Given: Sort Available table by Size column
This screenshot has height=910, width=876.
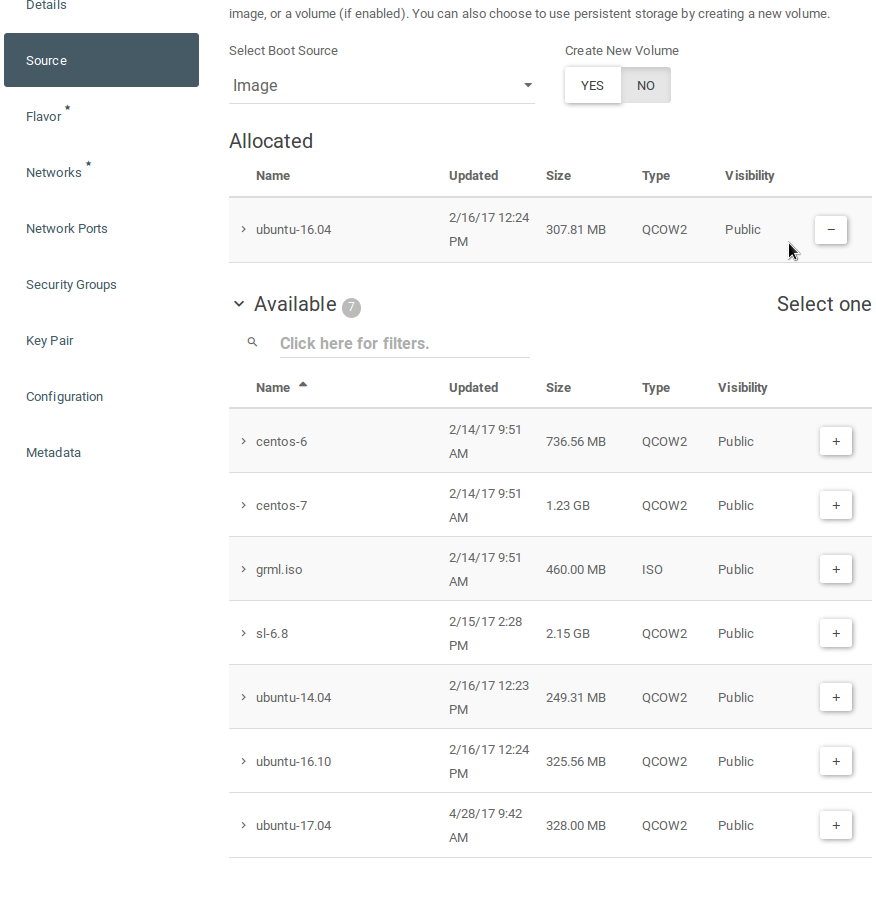Looking at the screenshot, I should tap(558, 388).
